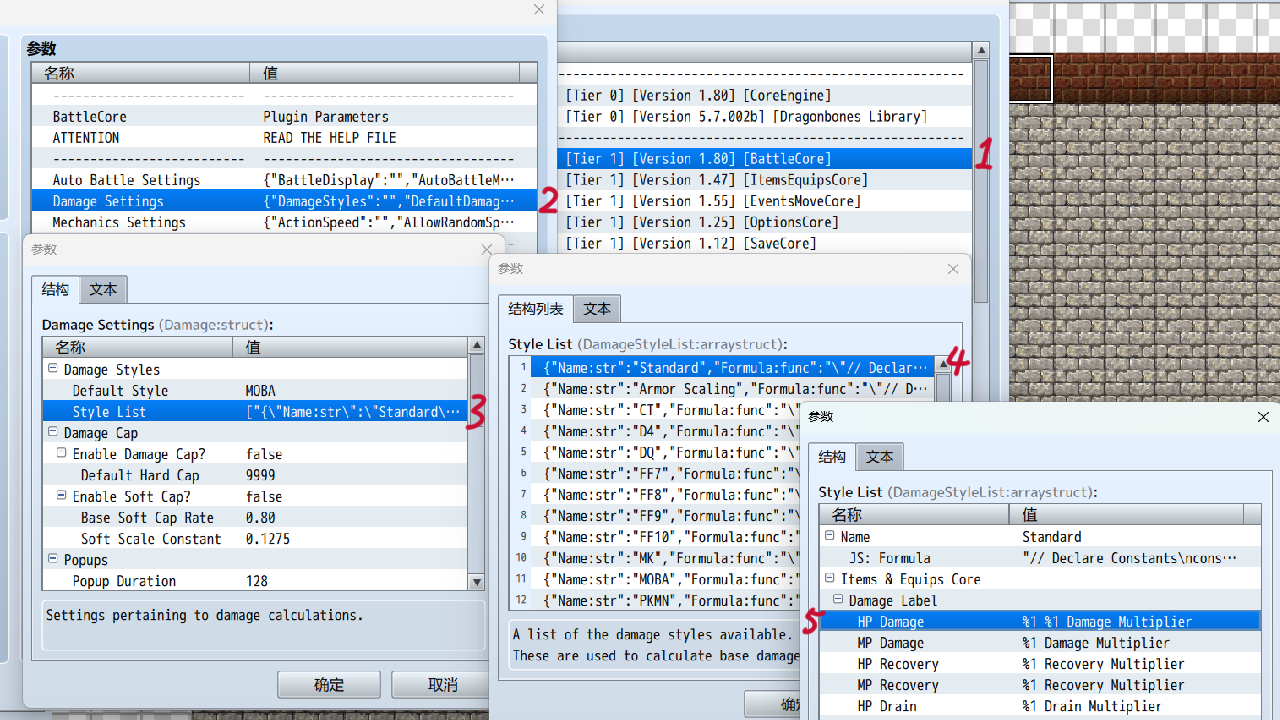Screen dimensions: 1280x720
Task: Click scroll-up arrow of plugin list
Action: pyautogui.click(x=981, y=51)
